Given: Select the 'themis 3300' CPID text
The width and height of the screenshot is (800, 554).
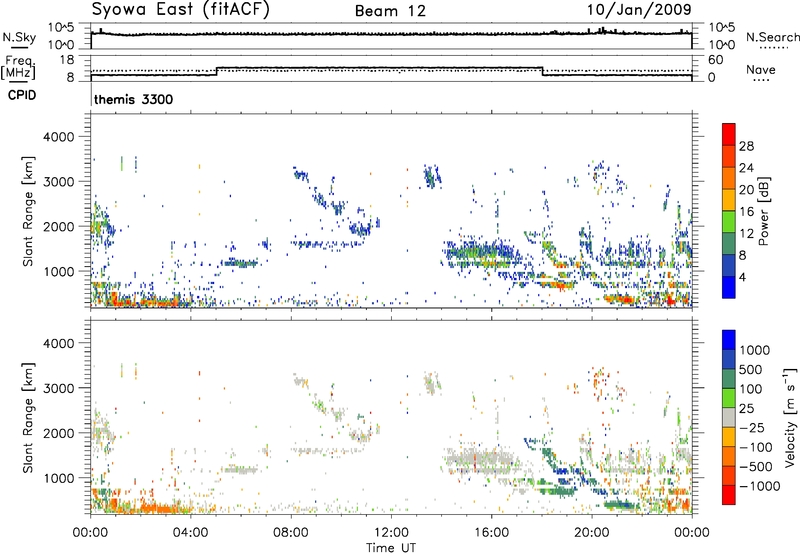Looking at the screenshot, I should pos(134,99).
